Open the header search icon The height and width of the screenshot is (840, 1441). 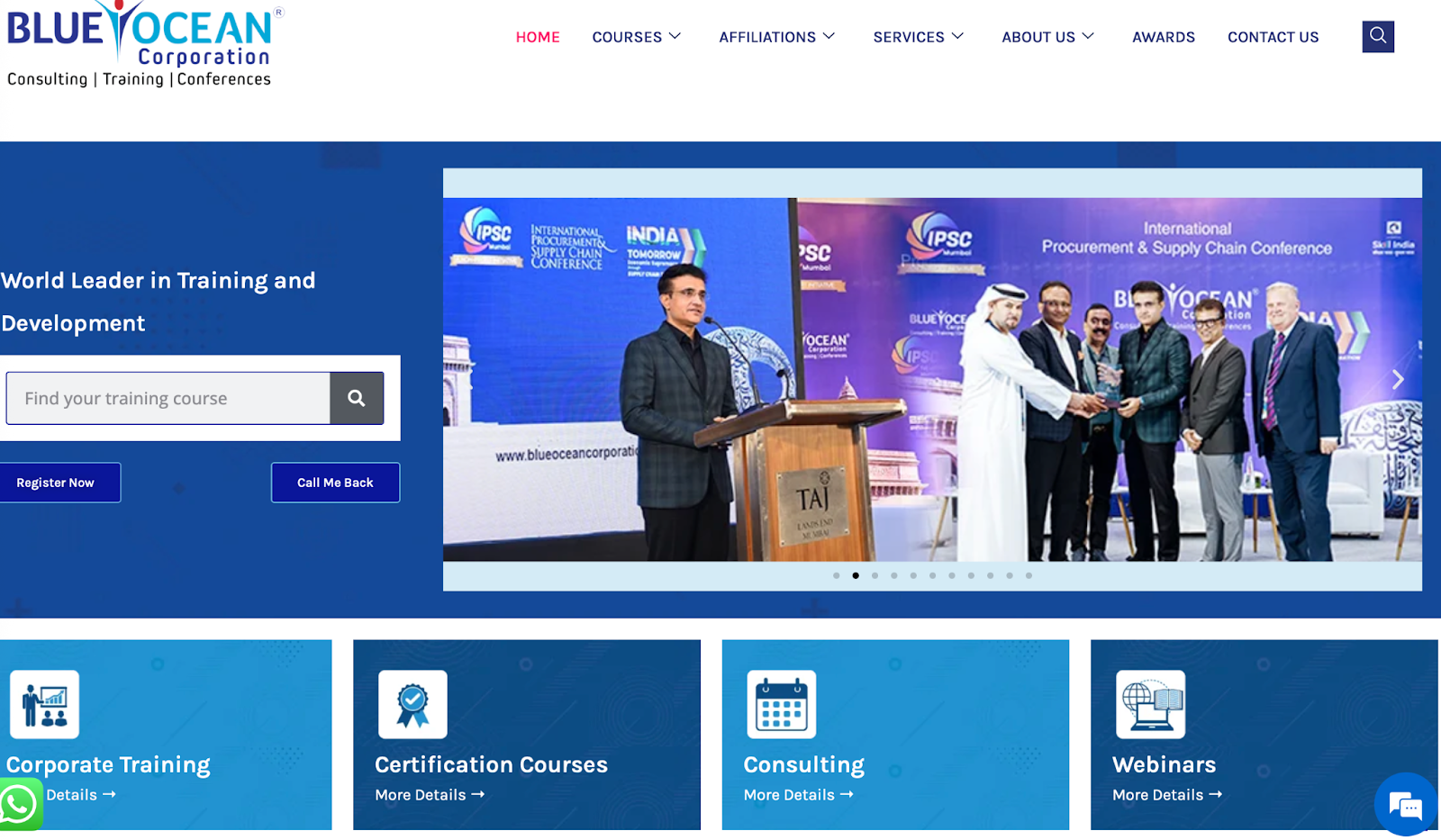click(x=1378, y=36)
